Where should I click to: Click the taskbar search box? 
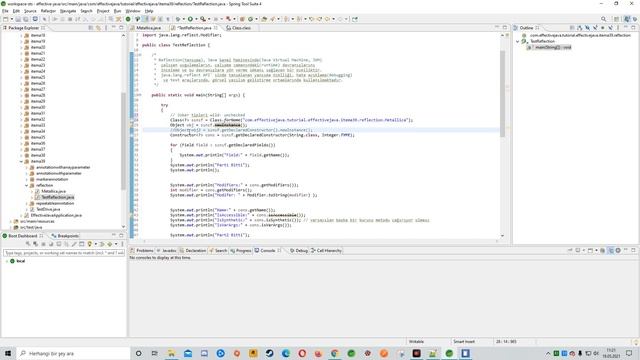[73, 353]
